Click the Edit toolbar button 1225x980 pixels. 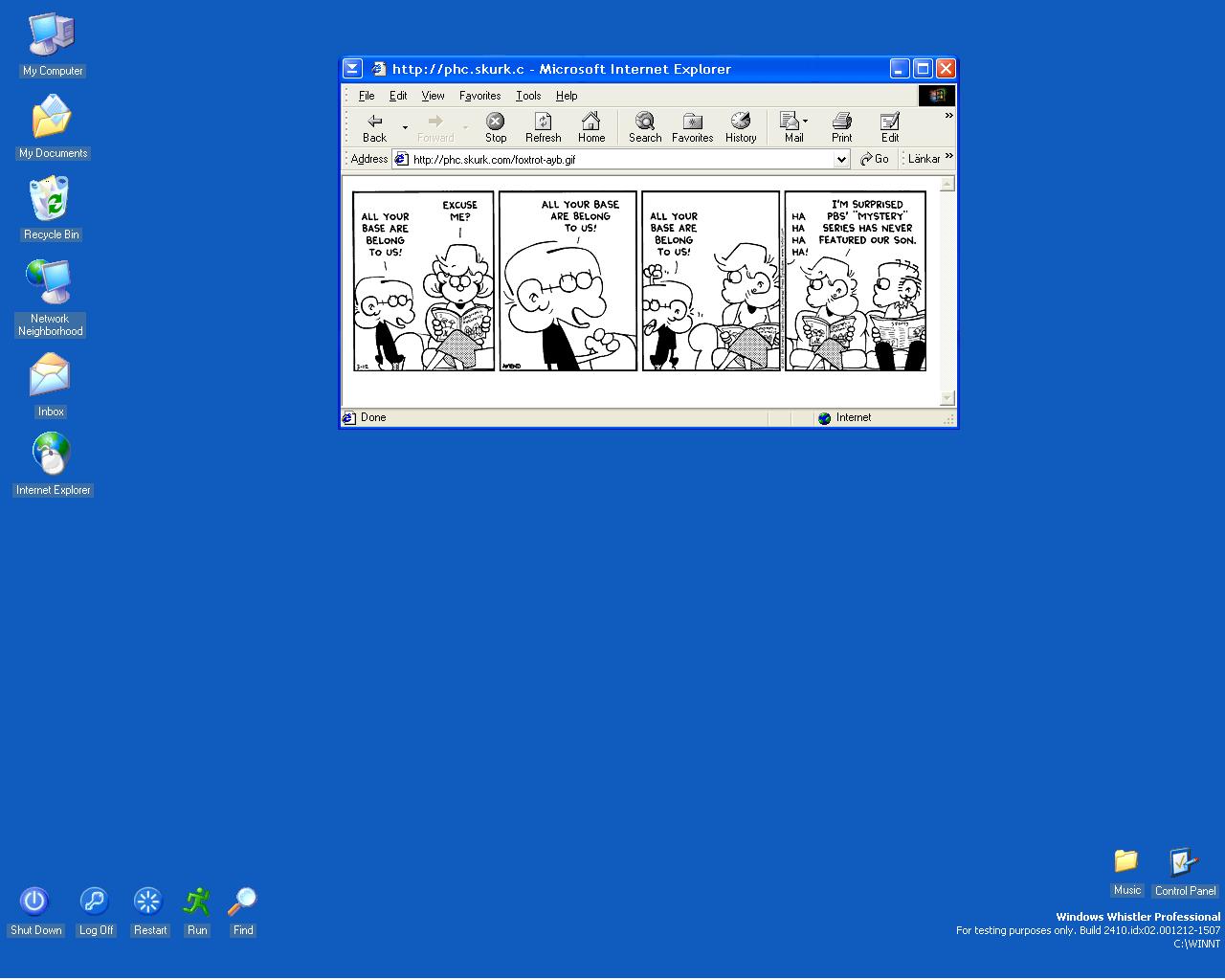tap(890, 127)
